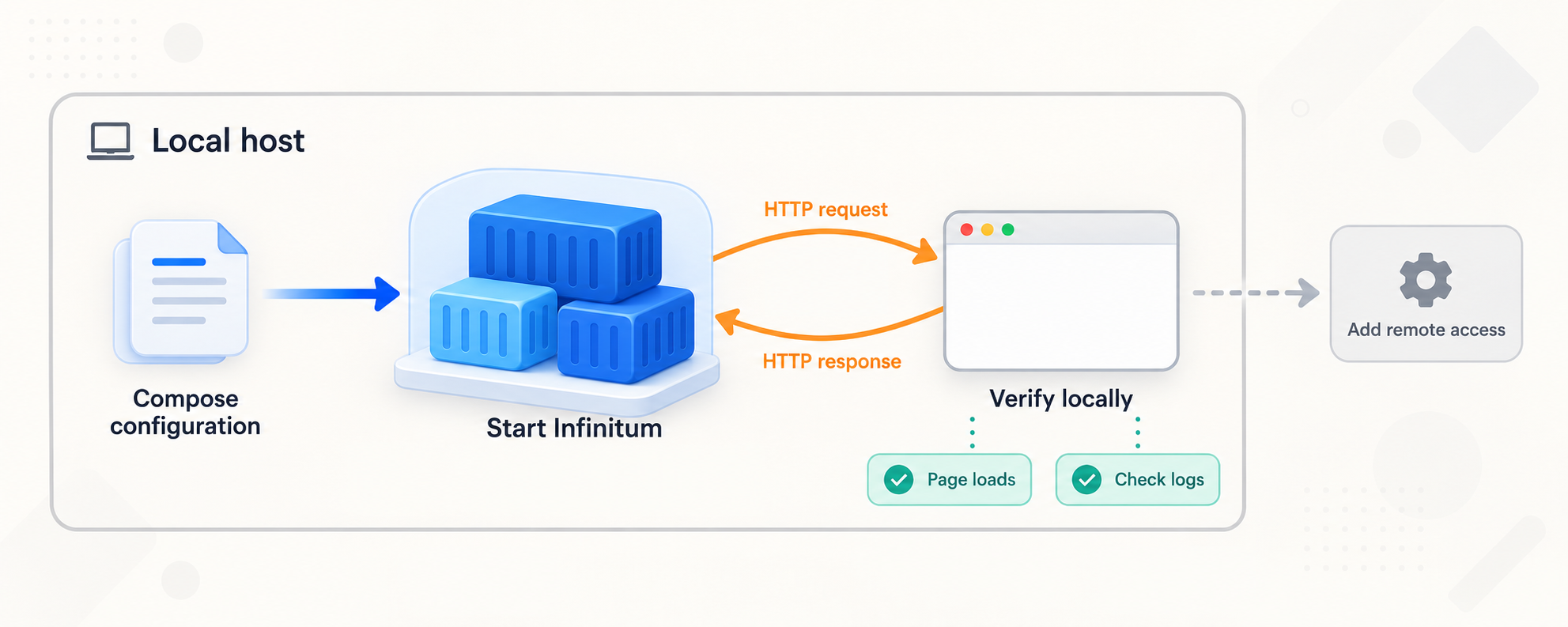Click the HTTP response label
The image size is (1568, 627).
point(832,361)
